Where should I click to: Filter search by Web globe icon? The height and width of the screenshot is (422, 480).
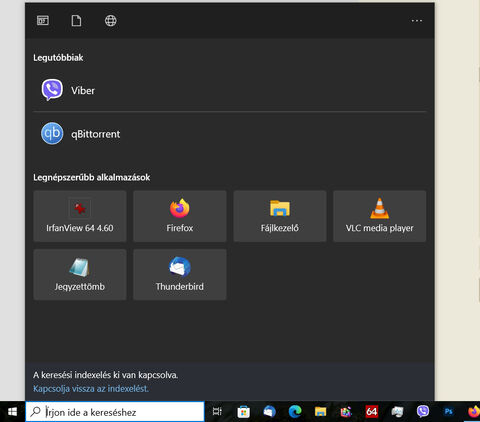111,21
